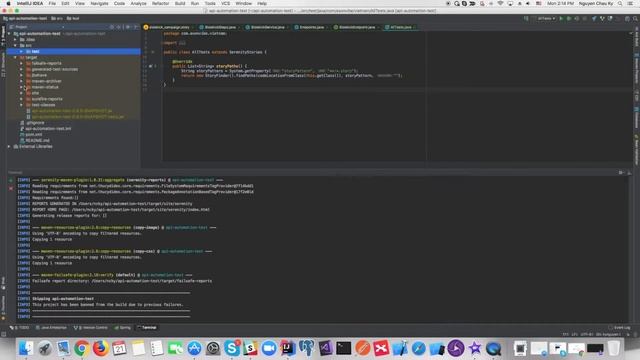Collapse the src folder
Image resolution: width=640 pixels, height=360 pixels.
point(16,45)
